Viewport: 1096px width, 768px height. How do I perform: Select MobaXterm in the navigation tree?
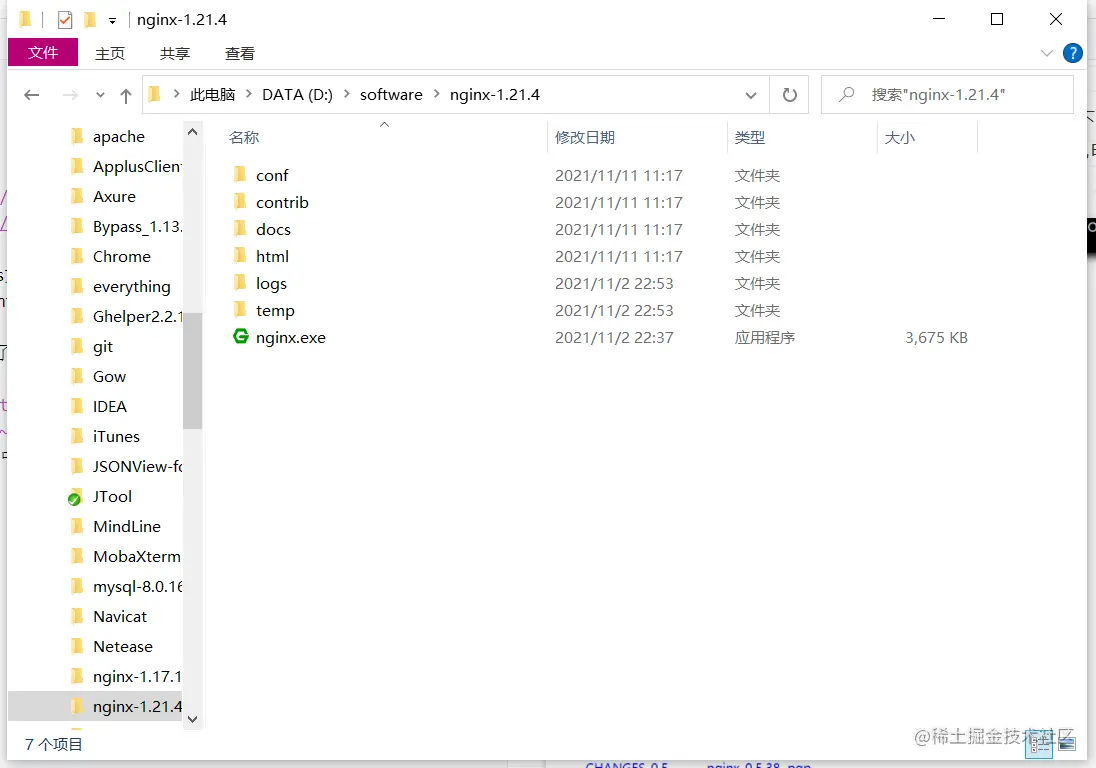coord(136,557)
